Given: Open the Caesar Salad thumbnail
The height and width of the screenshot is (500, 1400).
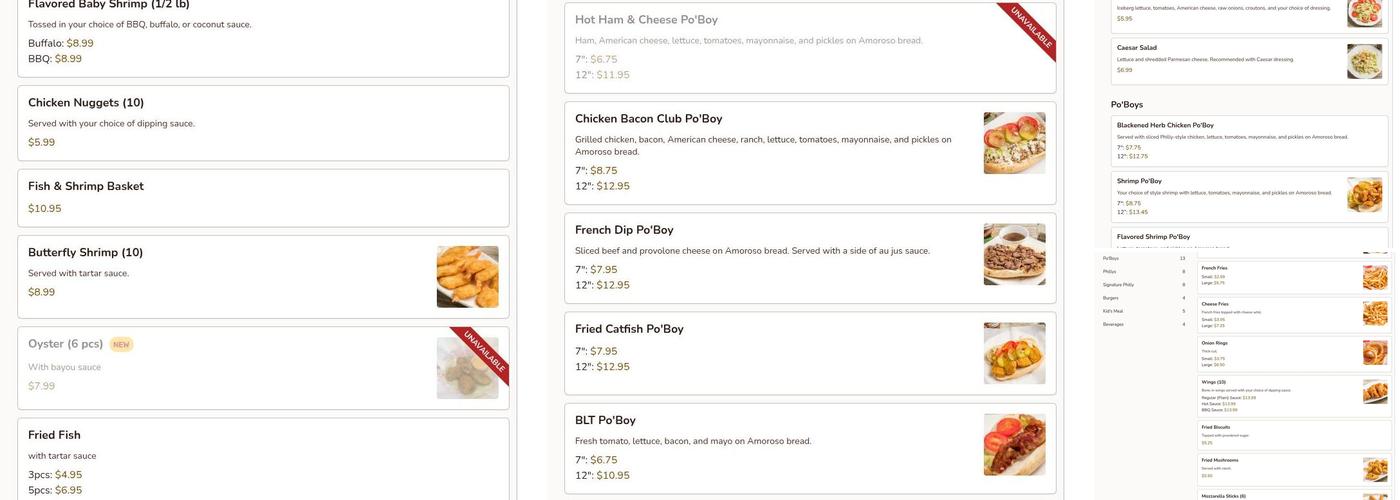Looking at the screenshot, I should [x=1364, y=61].
